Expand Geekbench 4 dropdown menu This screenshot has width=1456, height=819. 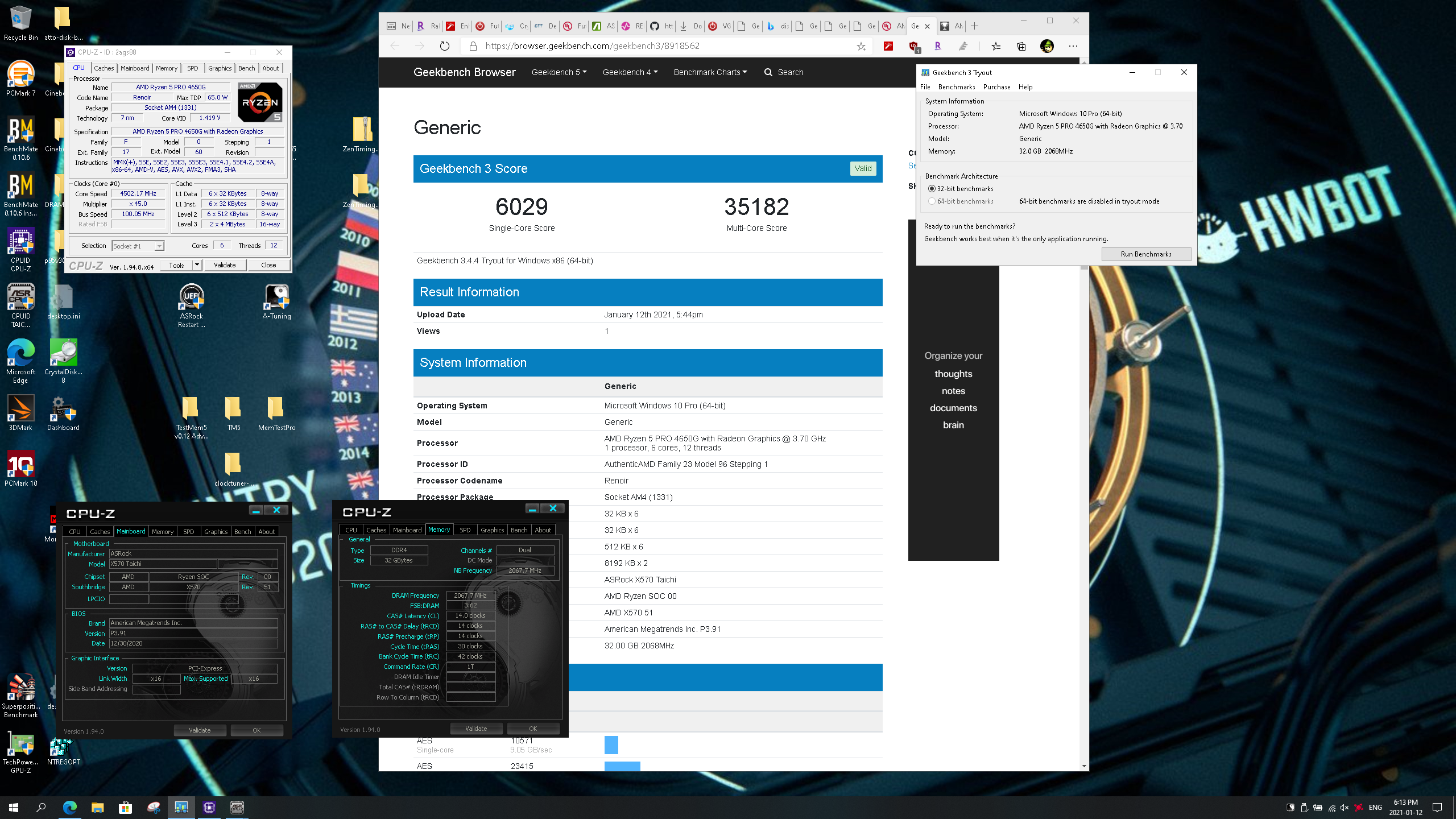[x=630, y=72]
